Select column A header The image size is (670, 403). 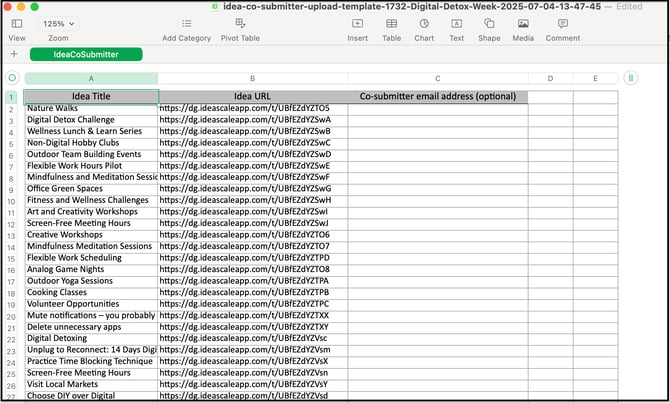pos(91,78)
